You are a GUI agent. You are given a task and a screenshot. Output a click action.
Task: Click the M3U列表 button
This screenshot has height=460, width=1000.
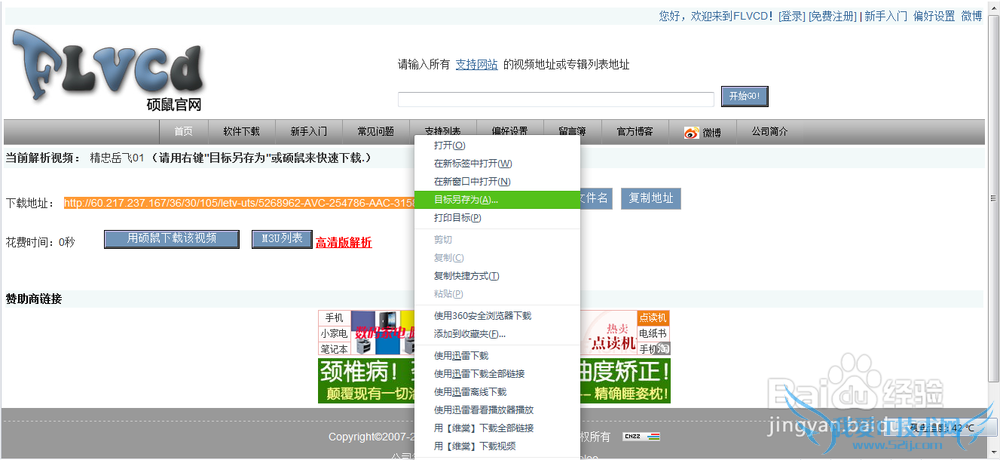(282, 239)
